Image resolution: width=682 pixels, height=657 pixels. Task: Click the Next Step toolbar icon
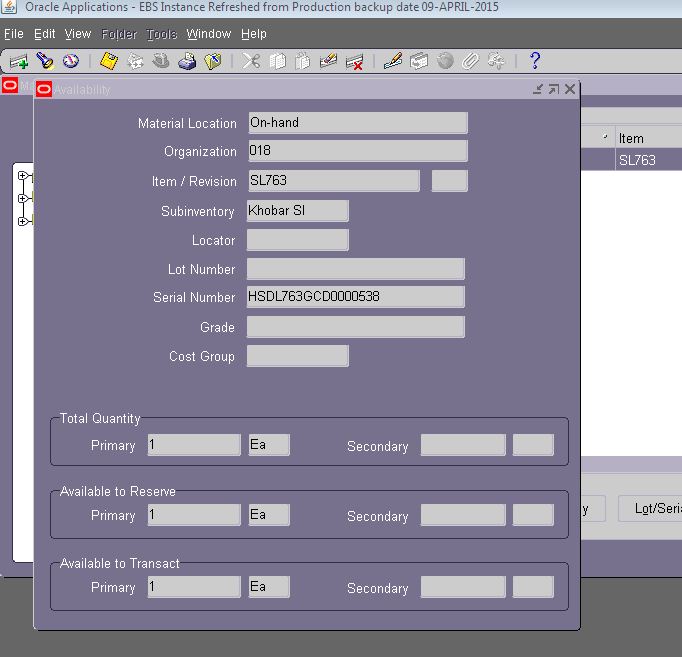coord(135,61)
